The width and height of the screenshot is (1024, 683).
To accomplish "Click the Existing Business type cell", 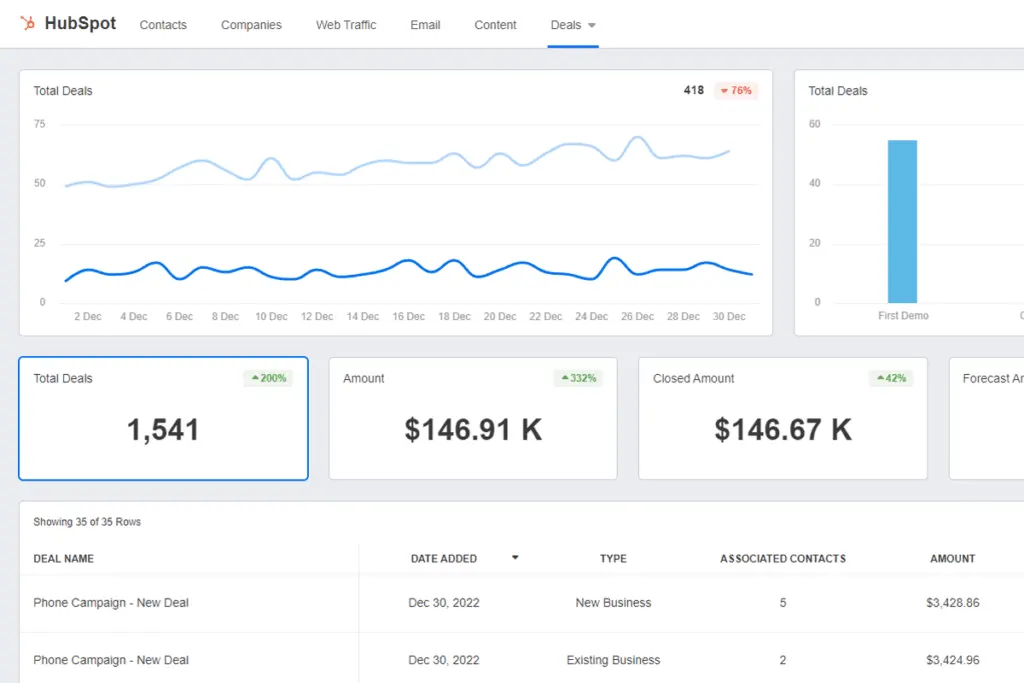I will click(613, 660).
